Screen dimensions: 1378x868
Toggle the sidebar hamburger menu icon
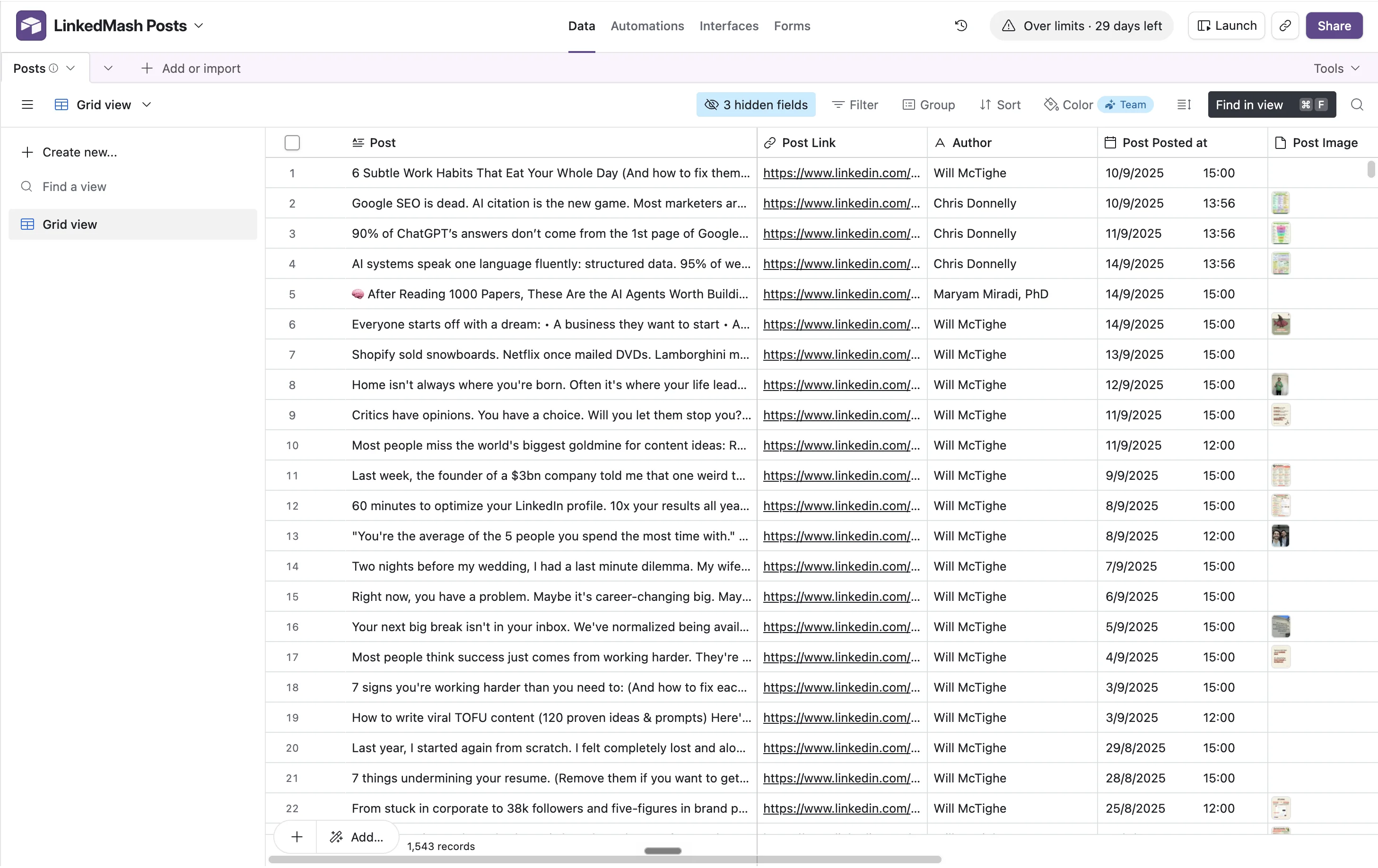[x=27, y=104]
